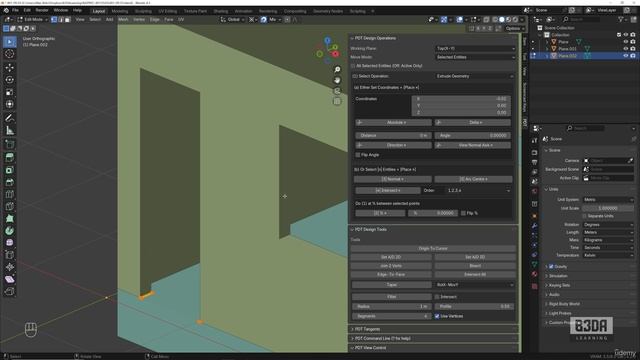This screenshot has width=640, height=360.
Task: Click the Edge-To-Face button
Action: coord(391,275)
